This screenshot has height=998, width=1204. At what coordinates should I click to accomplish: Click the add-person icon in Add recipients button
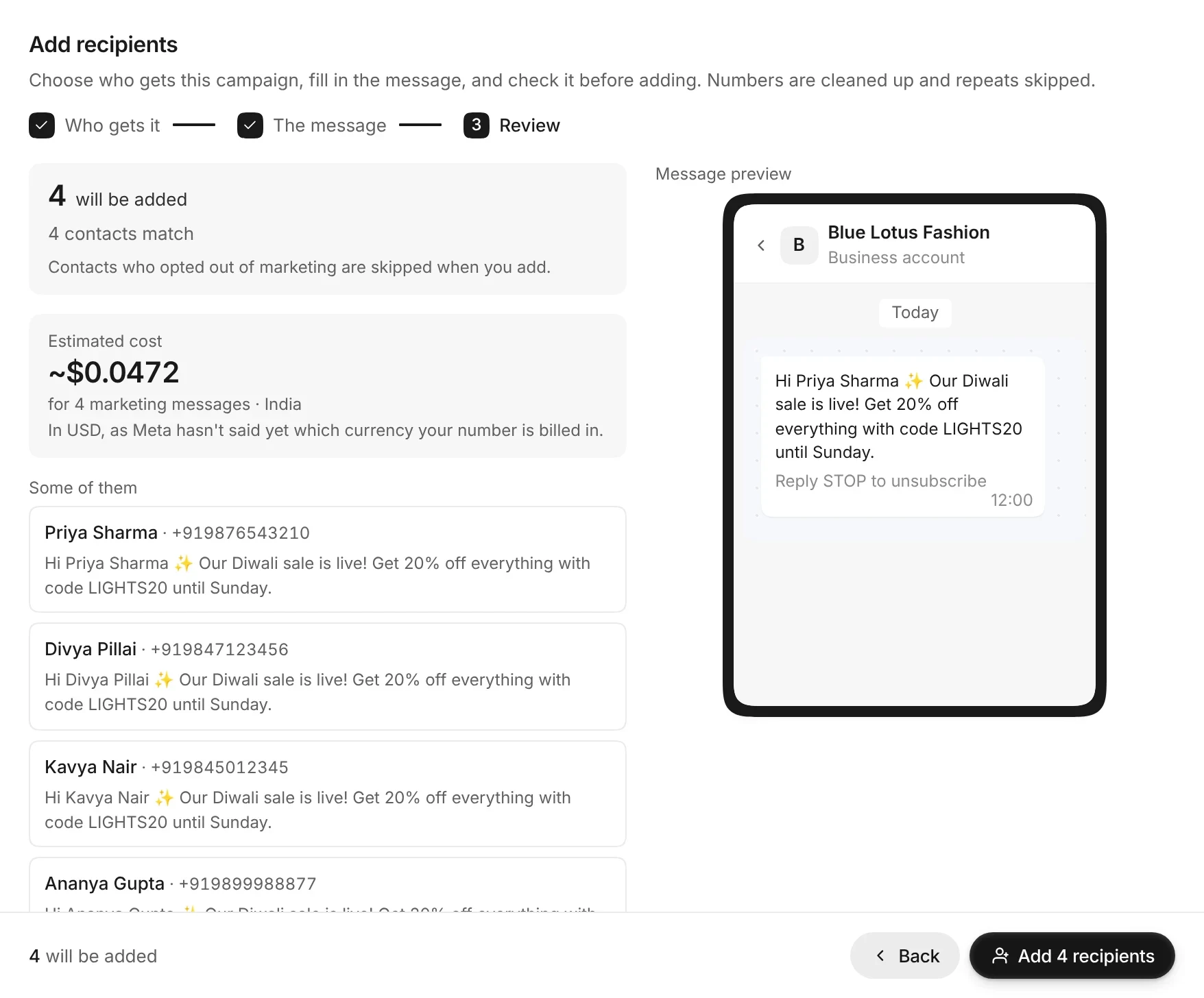[1000, 956]
